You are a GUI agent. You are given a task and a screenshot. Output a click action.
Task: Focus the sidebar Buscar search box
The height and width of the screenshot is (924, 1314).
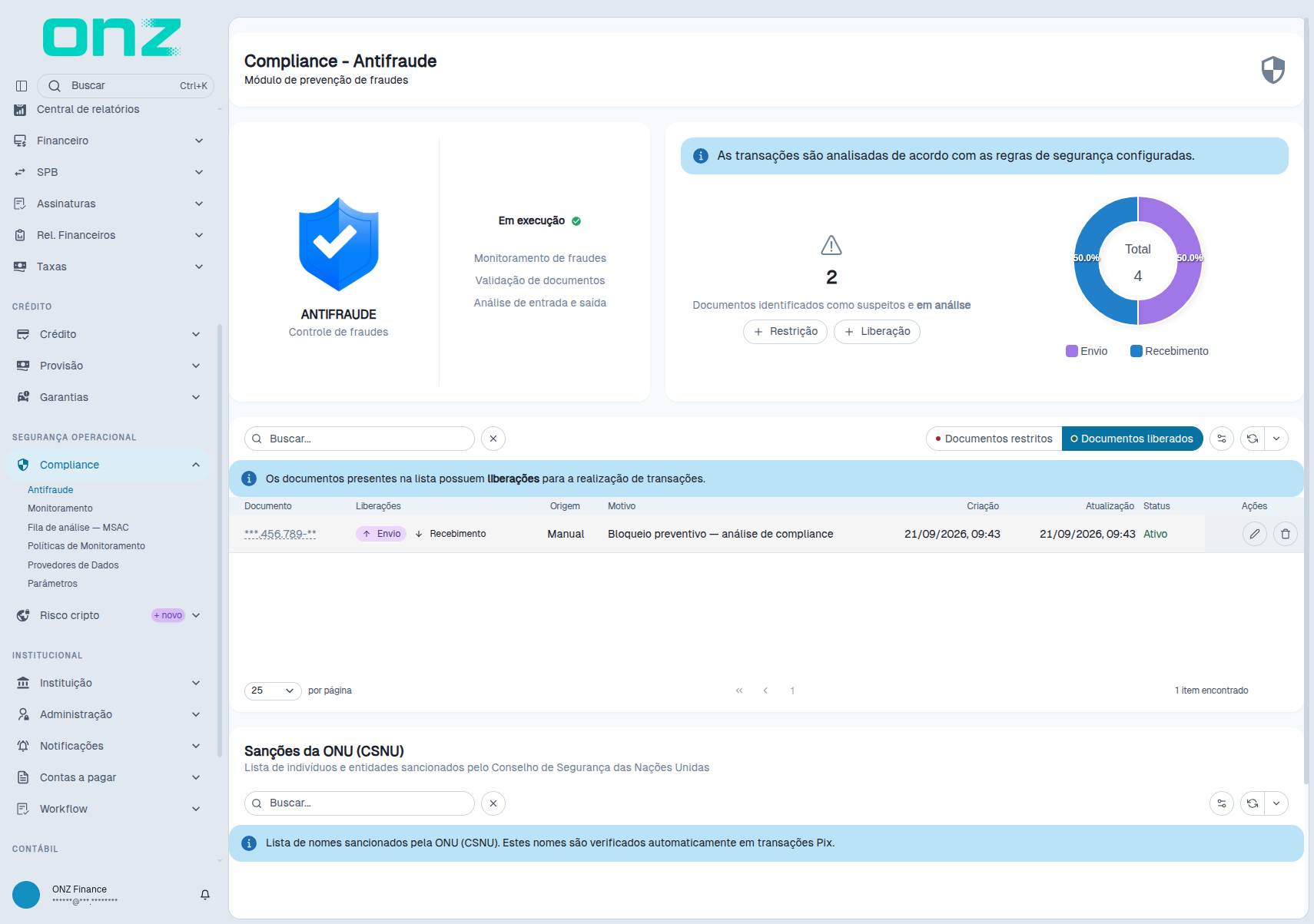[x=125, y=86]
